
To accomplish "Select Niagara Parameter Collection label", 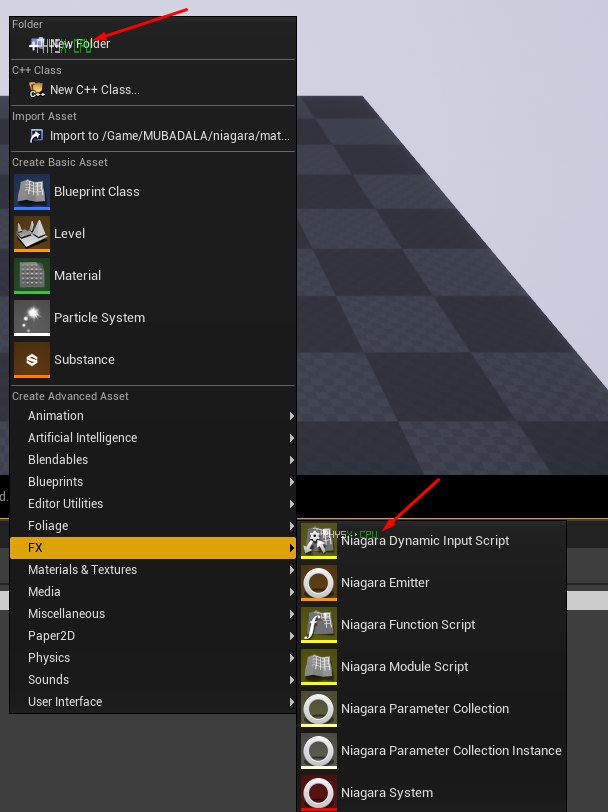I will tap(425, 708).
